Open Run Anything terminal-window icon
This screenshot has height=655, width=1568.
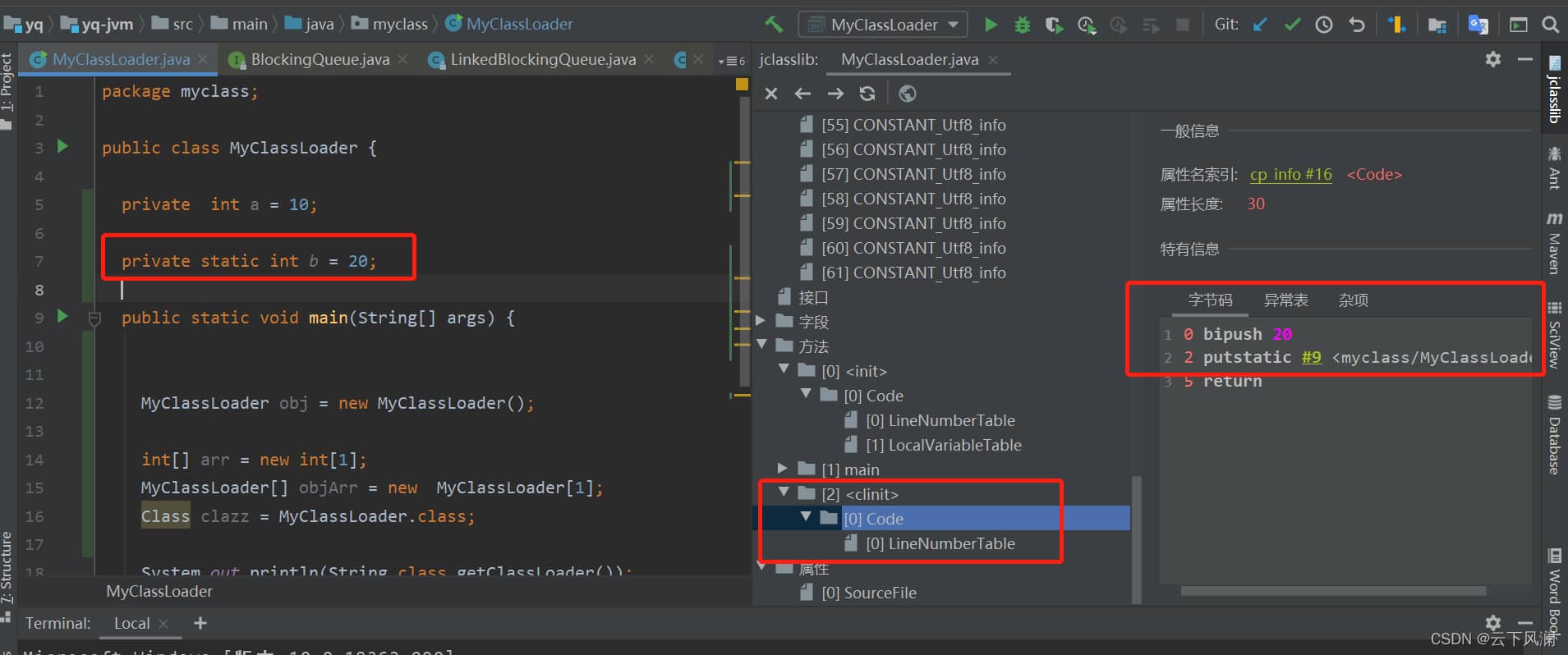click(x=1519, y=25)
